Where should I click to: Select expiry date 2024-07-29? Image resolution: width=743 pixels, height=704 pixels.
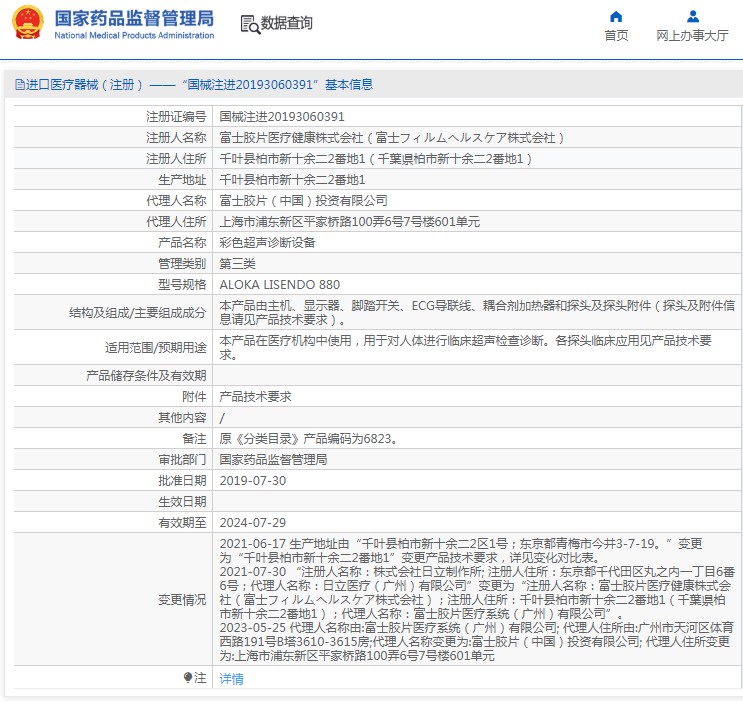(253, 523)
